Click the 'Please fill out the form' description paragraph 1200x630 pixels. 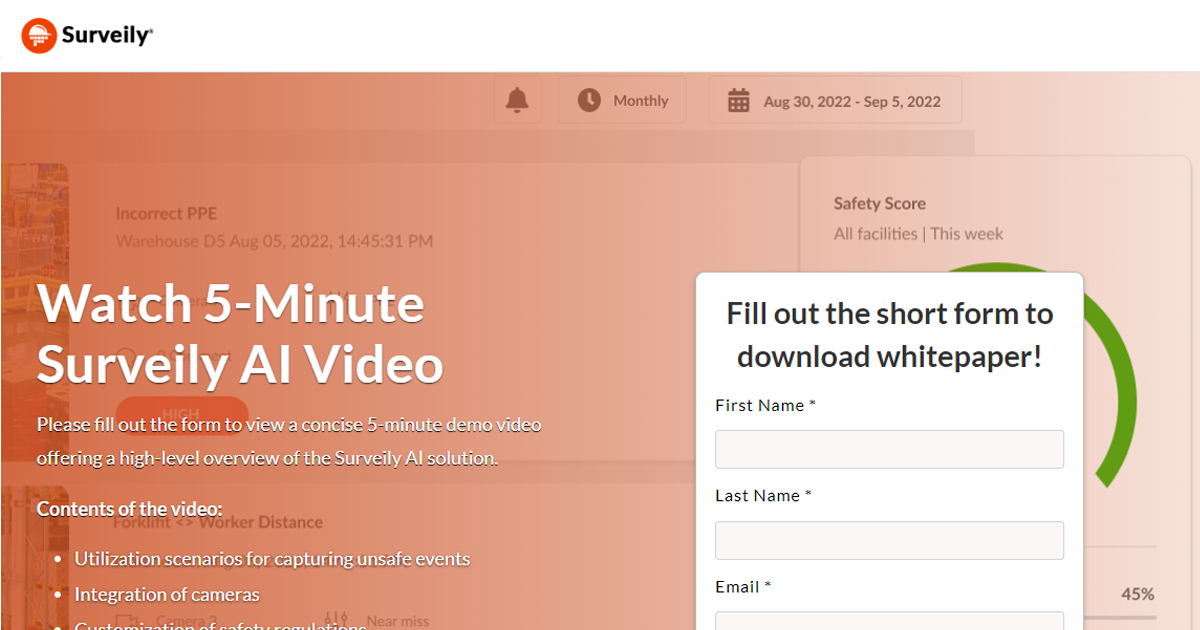point(289,441)
